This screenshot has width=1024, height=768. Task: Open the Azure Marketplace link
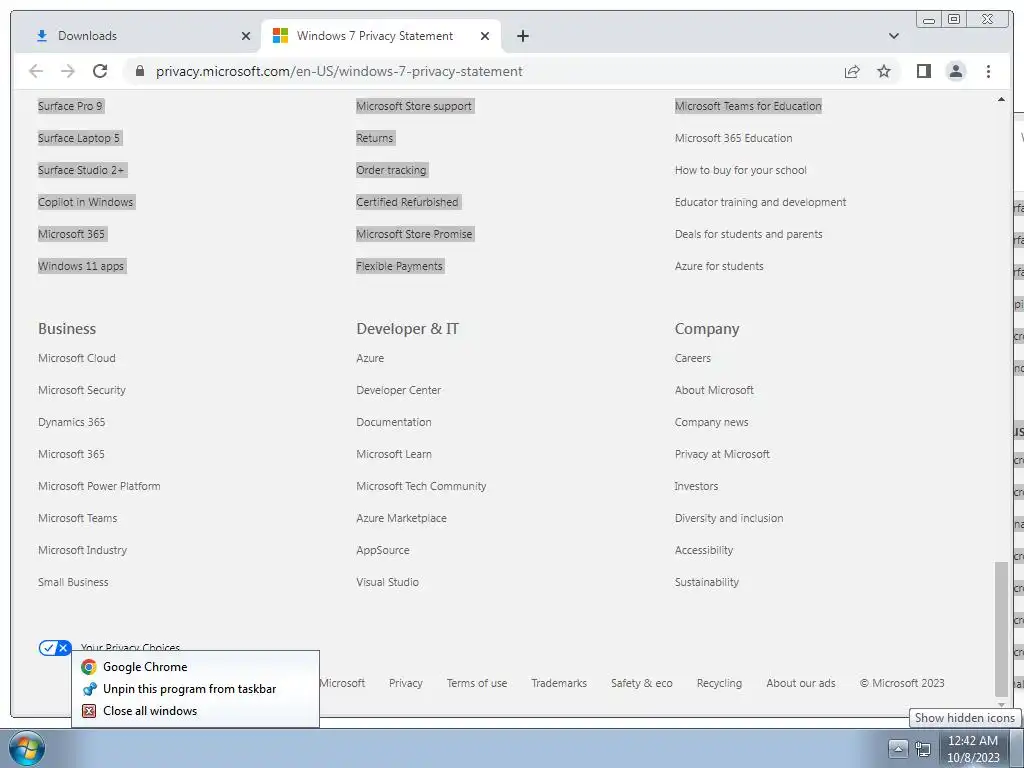402,518
